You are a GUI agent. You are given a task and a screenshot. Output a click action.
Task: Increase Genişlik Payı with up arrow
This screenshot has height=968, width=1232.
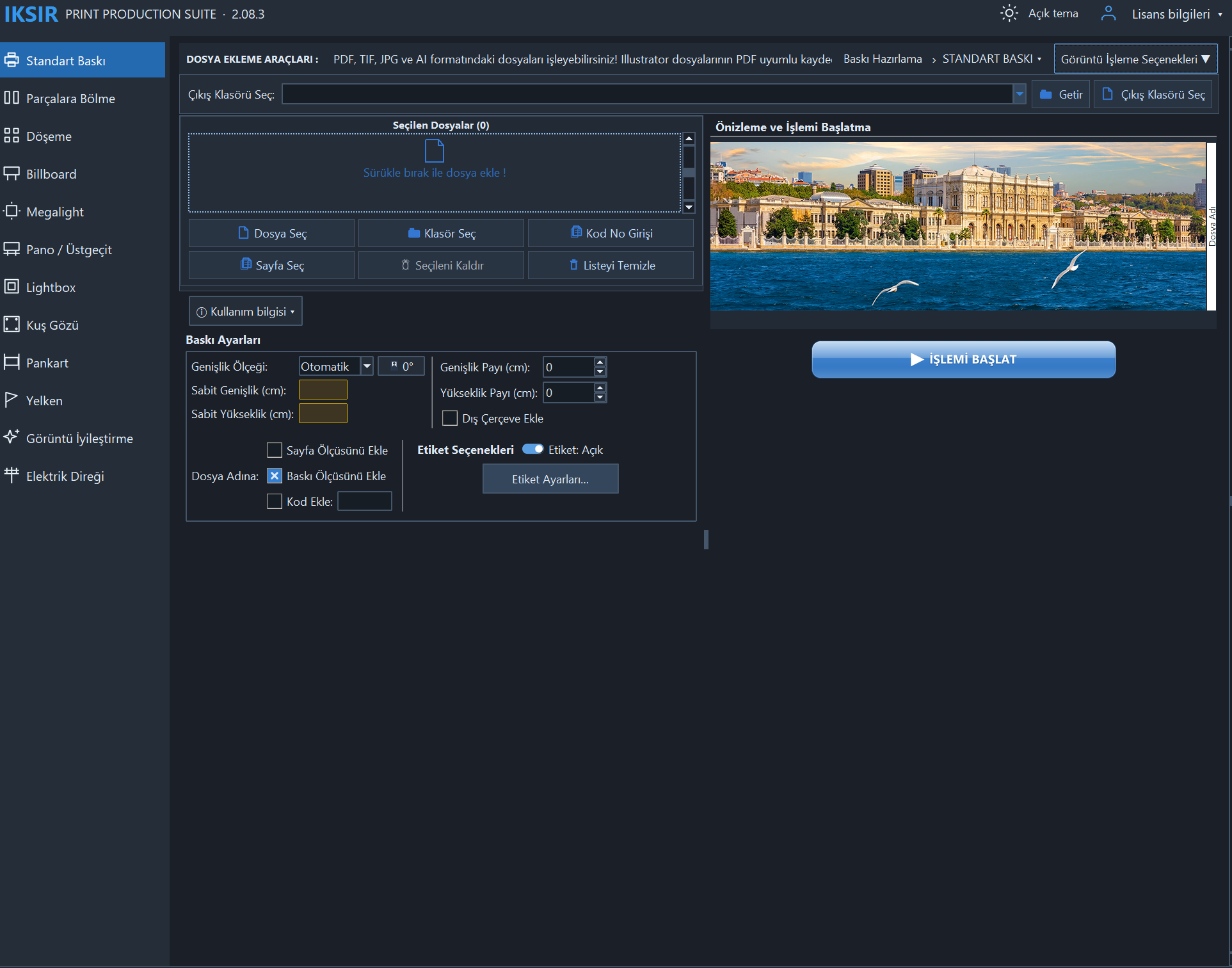[x=600, y=362]
